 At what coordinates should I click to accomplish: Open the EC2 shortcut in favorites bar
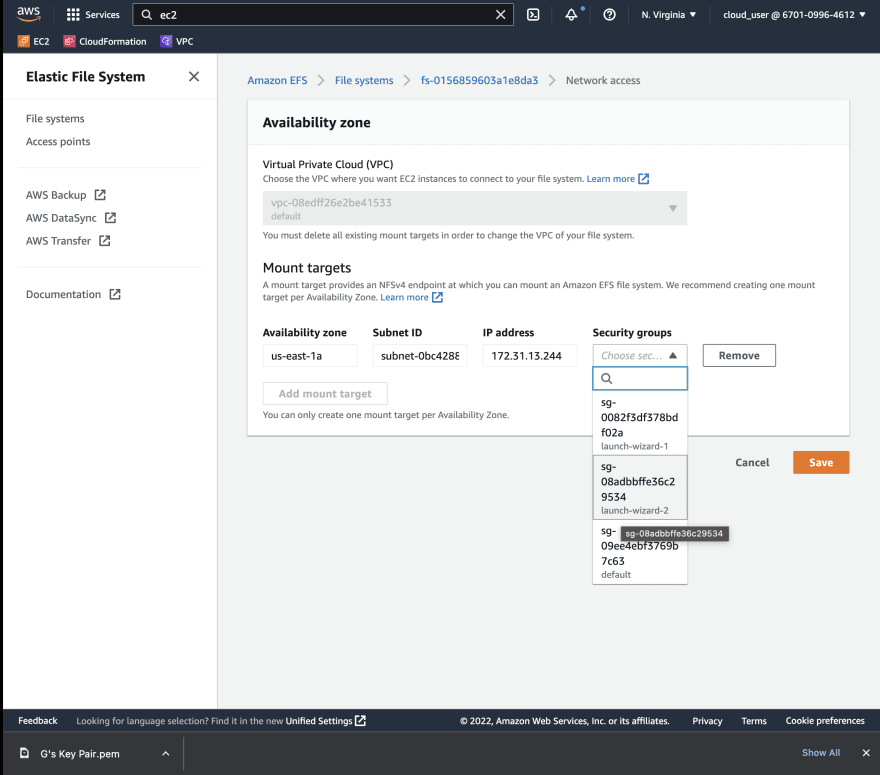[x=34, y=42]
